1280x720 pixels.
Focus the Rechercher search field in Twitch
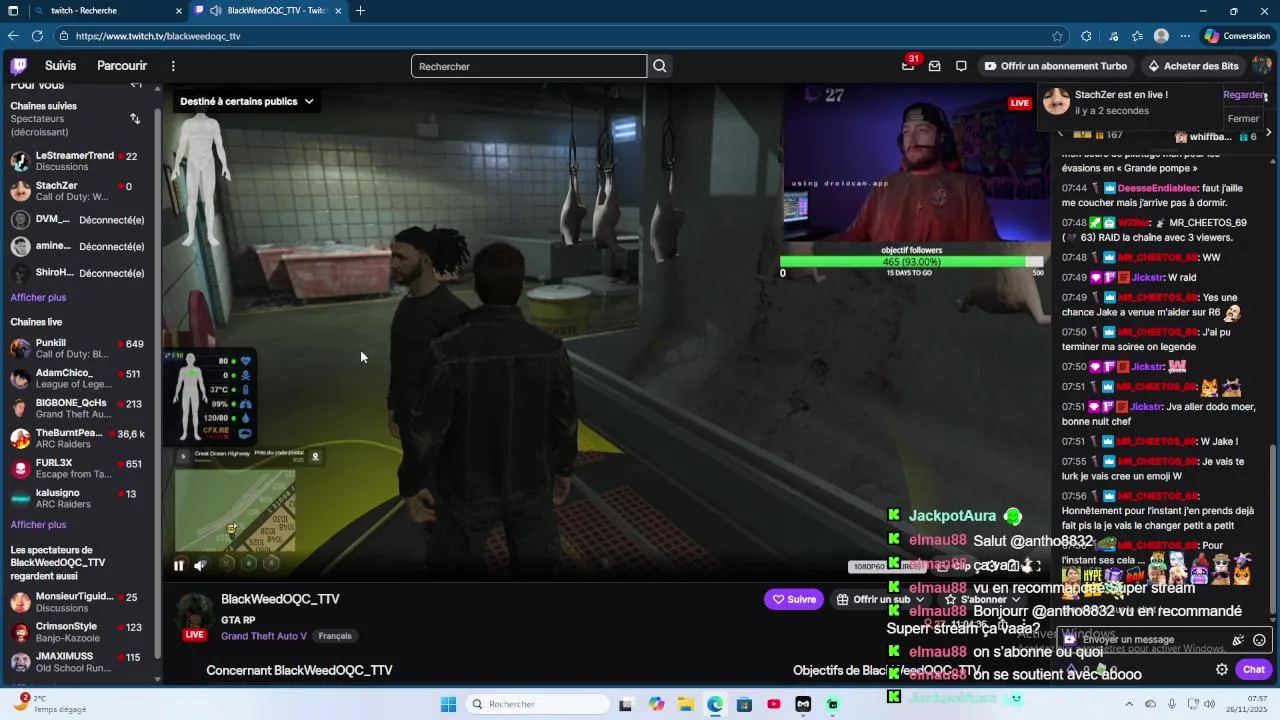(x=529, y=66)
